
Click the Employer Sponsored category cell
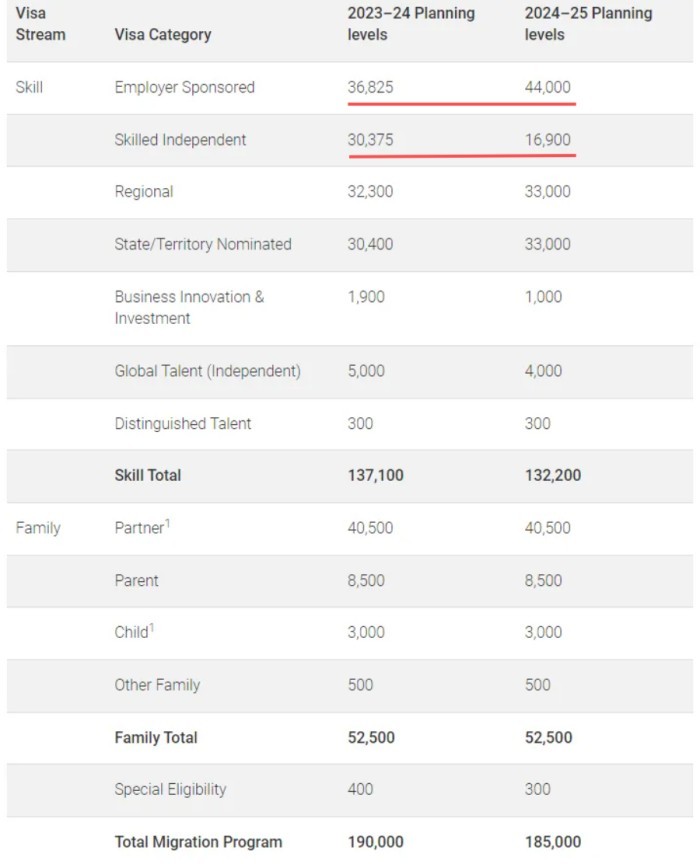184,87
